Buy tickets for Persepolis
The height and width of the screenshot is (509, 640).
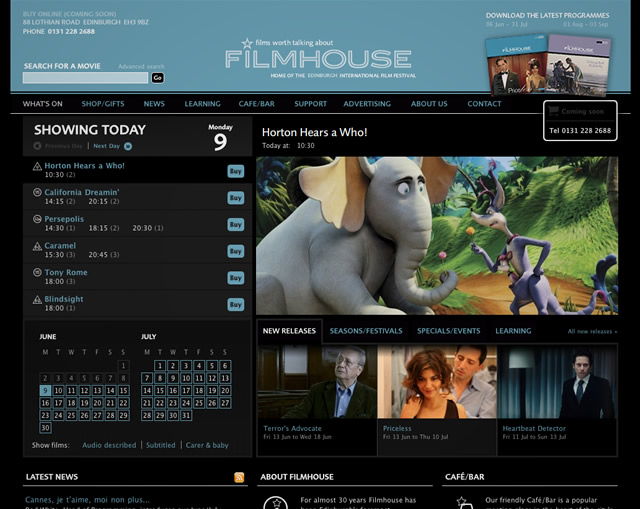tap(236, 224)
